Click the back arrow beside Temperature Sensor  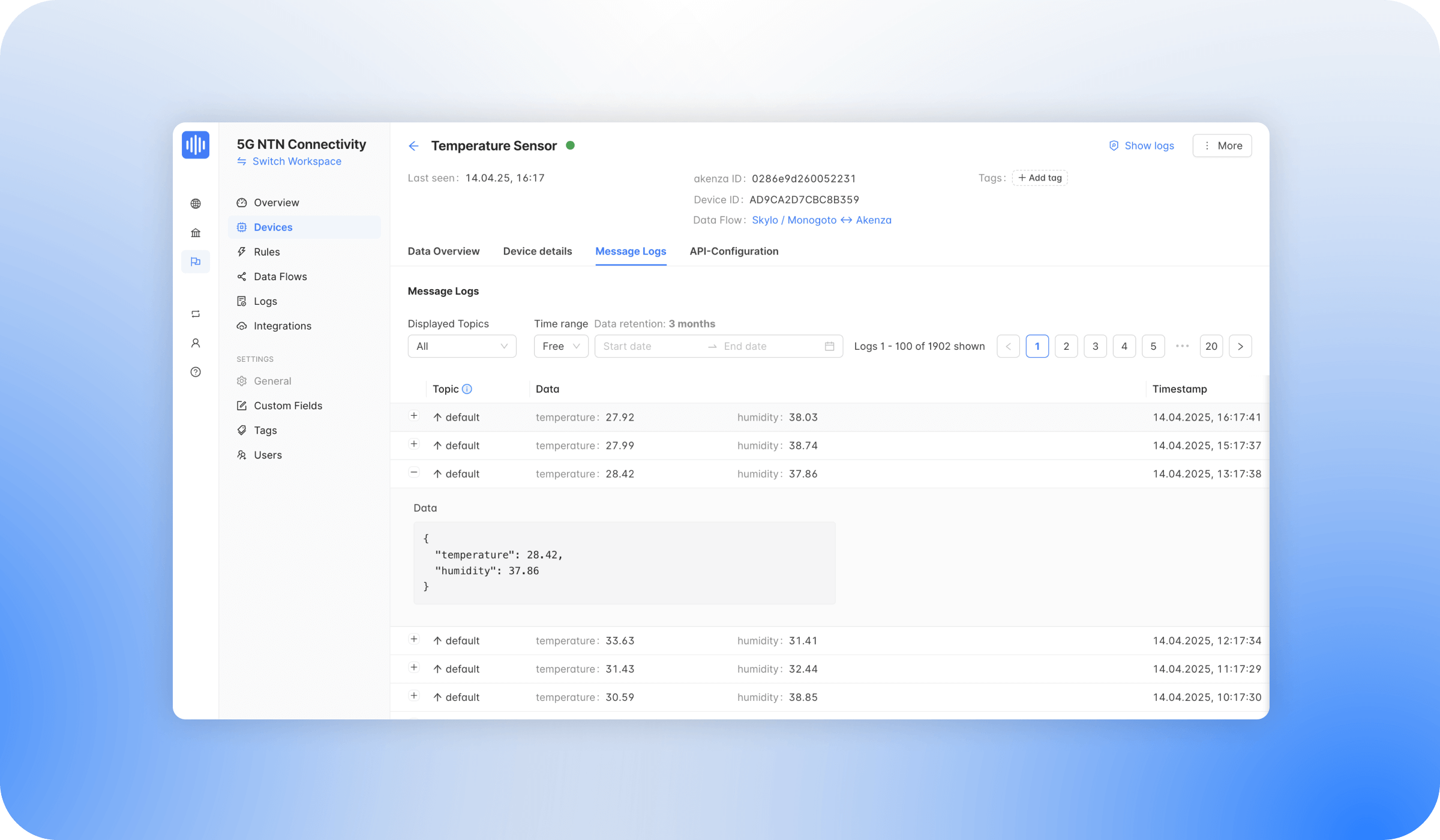pos(413,146)
